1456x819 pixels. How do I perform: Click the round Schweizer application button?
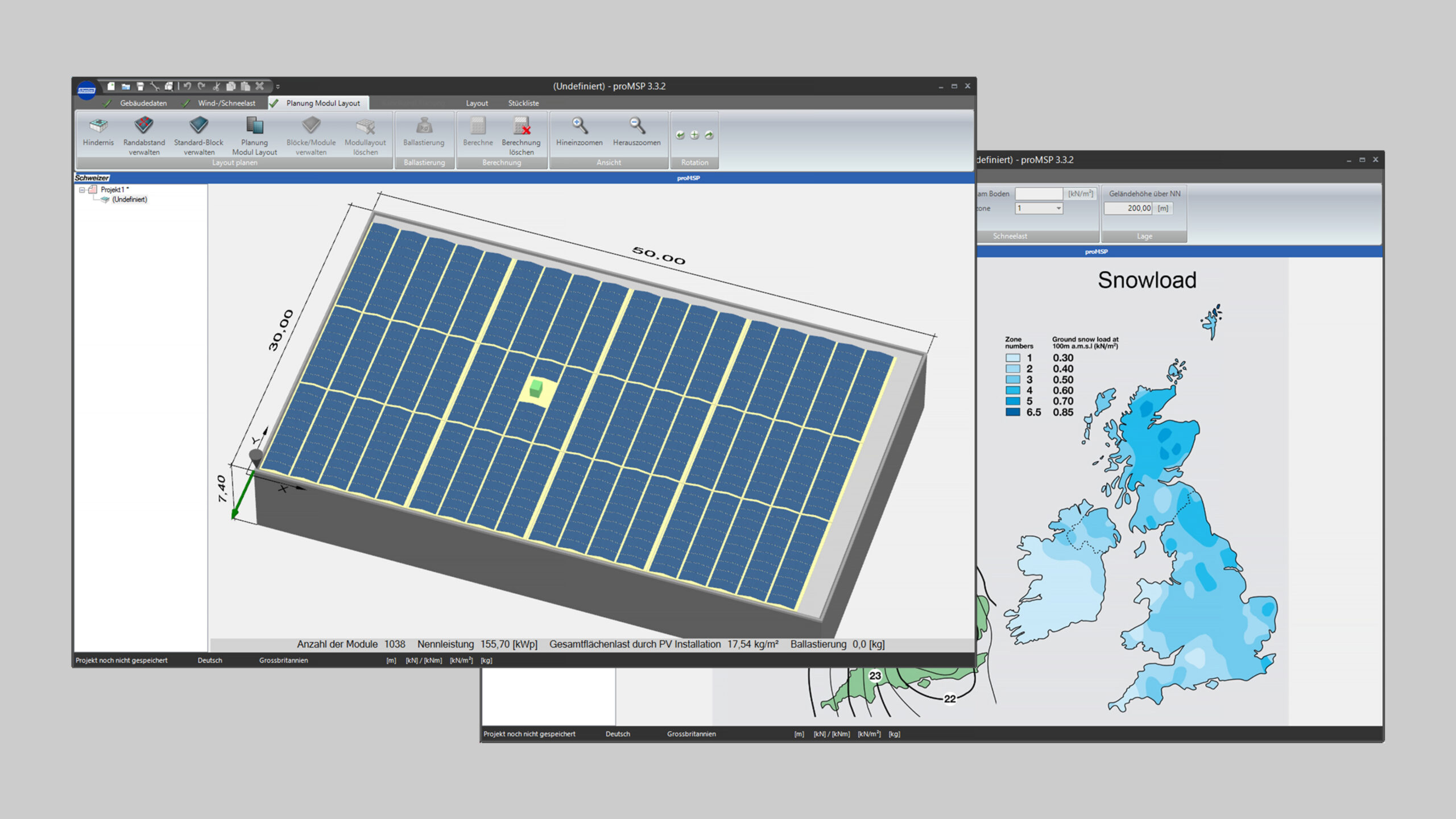tap(86, 90)
